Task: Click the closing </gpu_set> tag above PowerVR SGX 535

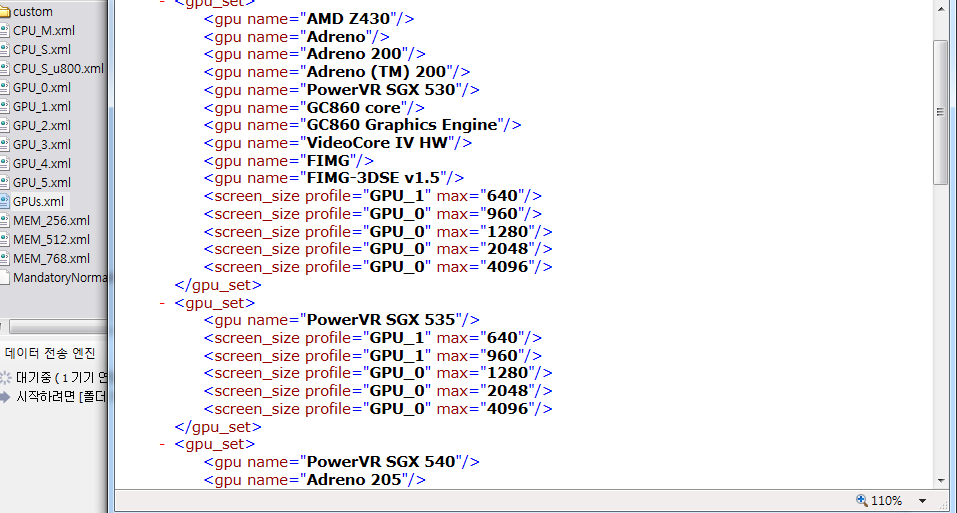Action: click(218, 285)
